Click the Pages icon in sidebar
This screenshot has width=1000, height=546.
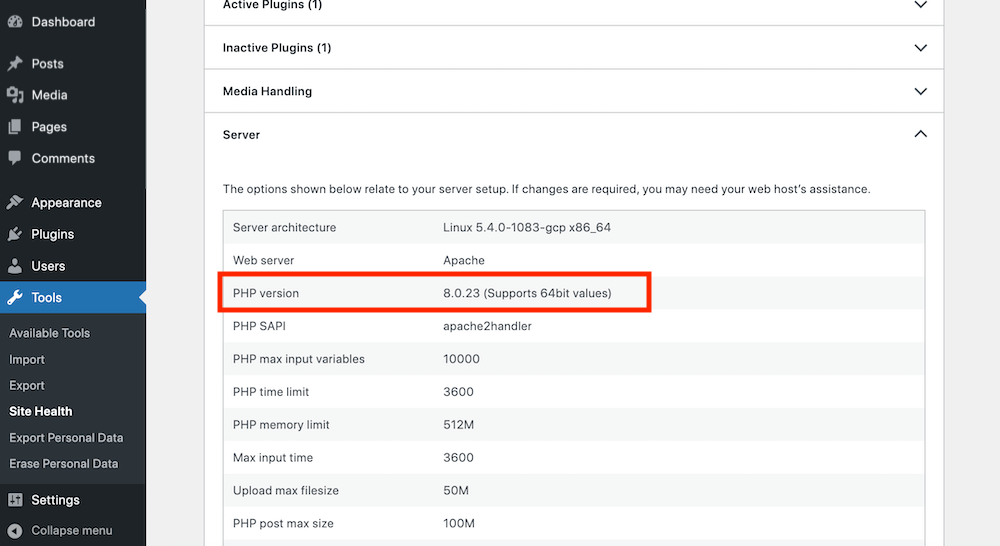click(x=15, y=127)
